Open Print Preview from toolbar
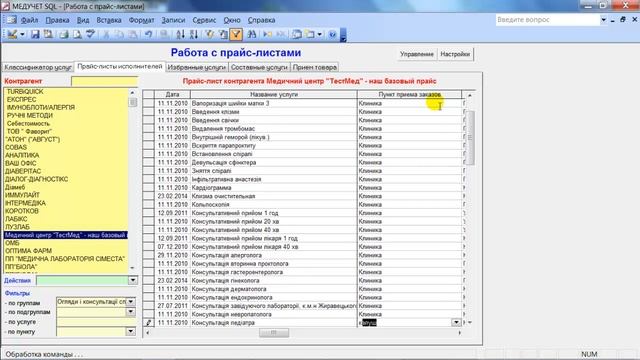Image resolution: width=640 pixels, height=360 pixels. coord(77,35)
